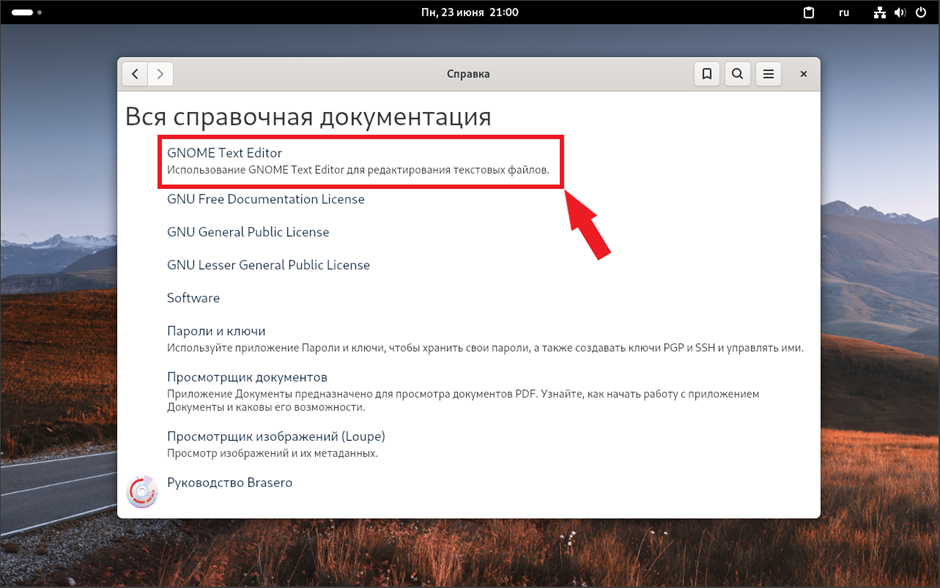Select Просмотрщик изображений (Loupe) entry
Viewport: 940px width, 588px height.
(275, 437)
